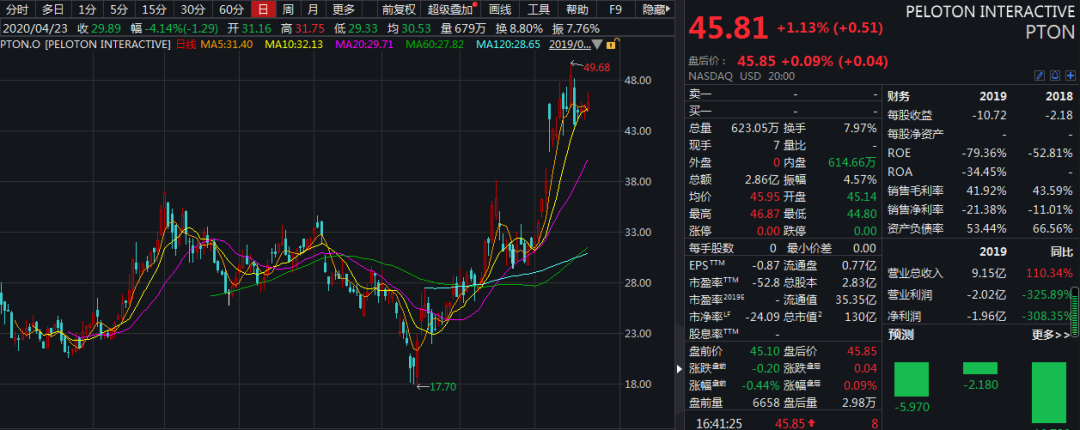This screenshot has width=1080, height=430.
Task: Select the 分时 intraday tab
Action: coord(17,9)
